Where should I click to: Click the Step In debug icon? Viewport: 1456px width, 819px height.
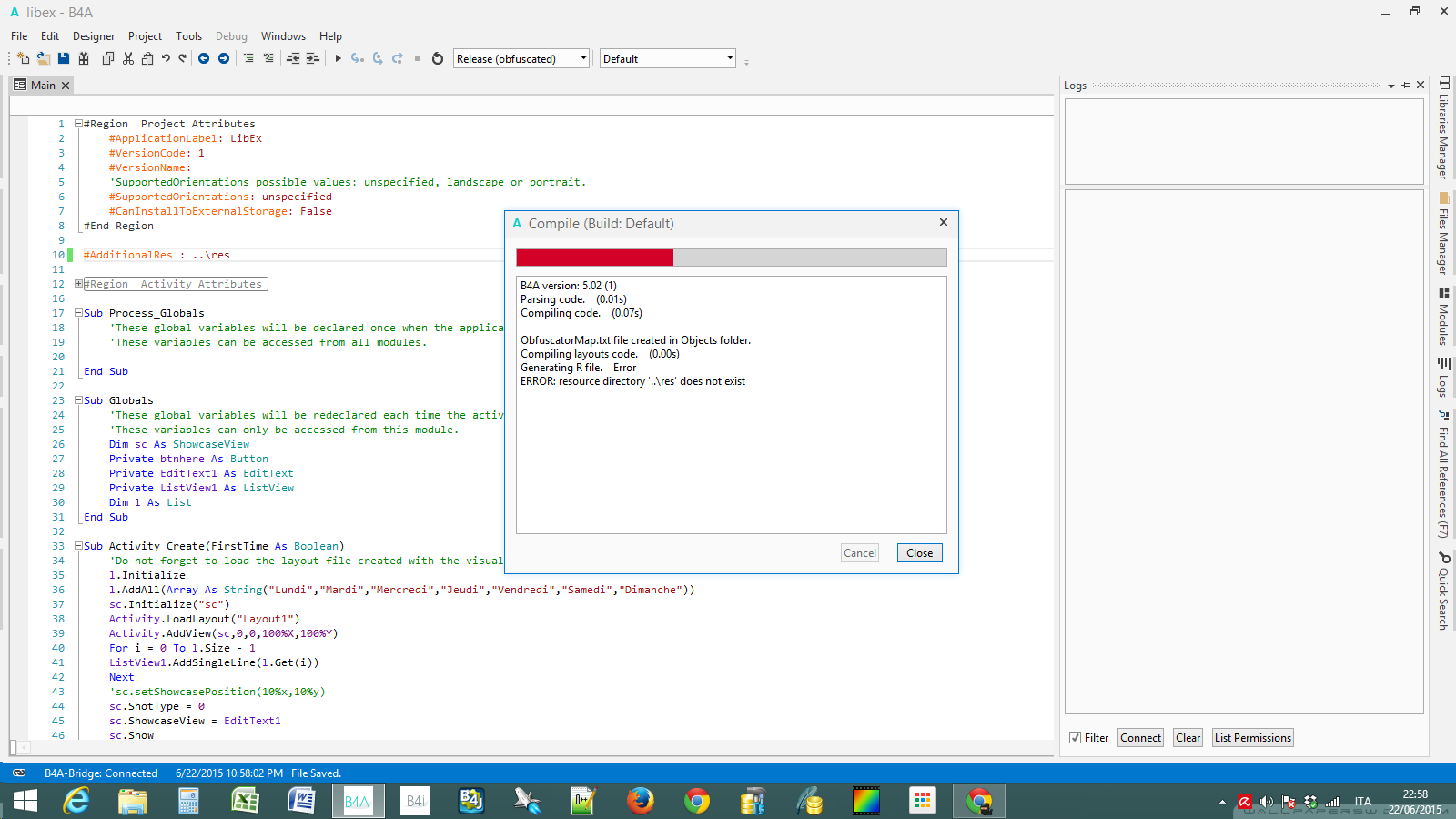[x=358, y=58]
